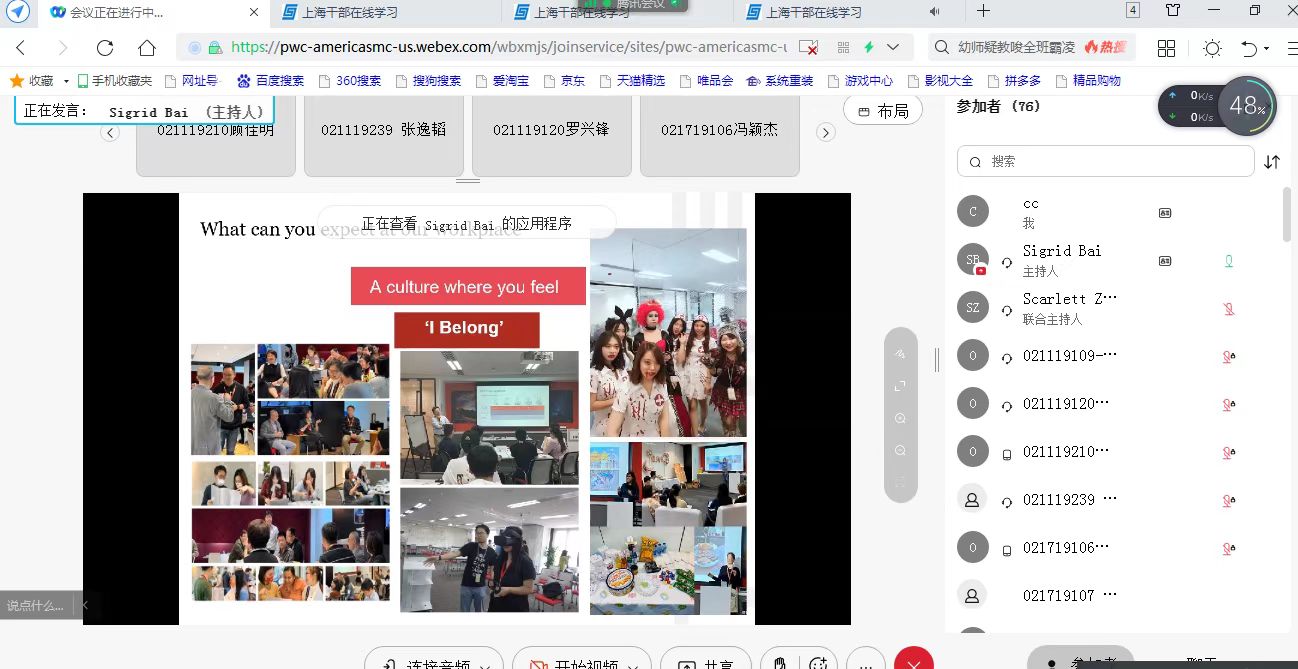1298x669 pixels.
Task: Reload the browser page
Action: pos(105,48)
